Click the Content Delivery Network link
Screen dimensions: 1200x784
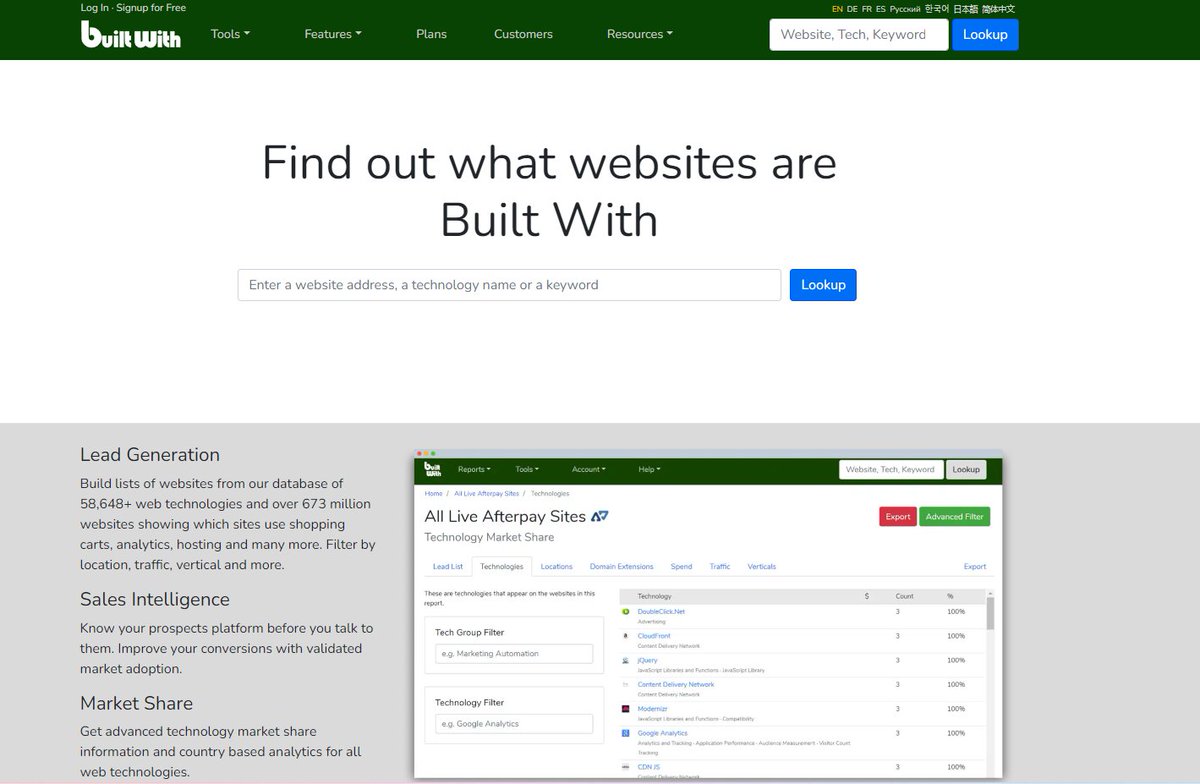tap(676, 685)
